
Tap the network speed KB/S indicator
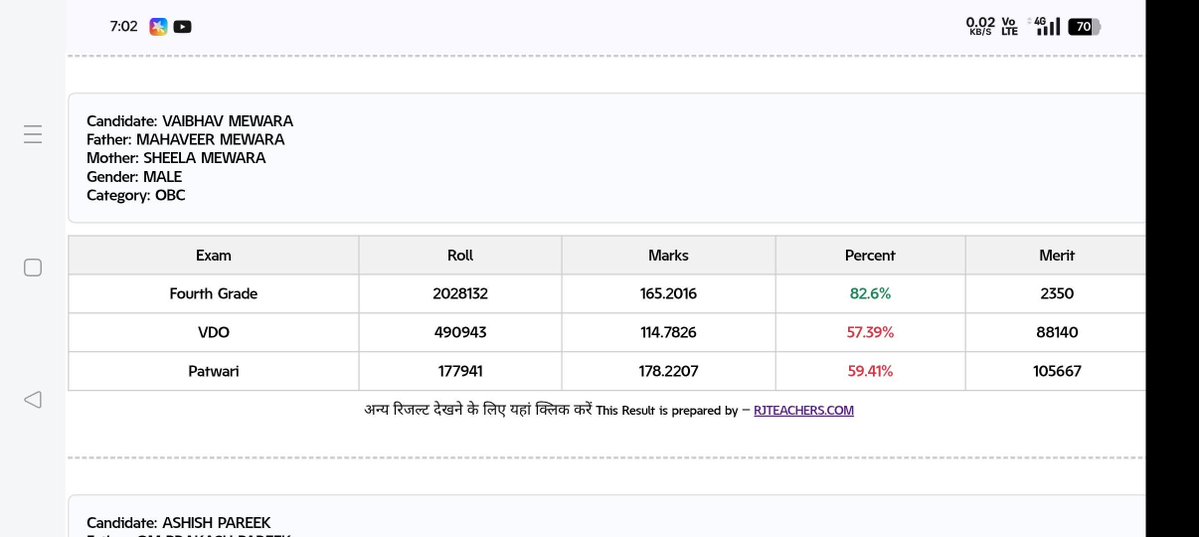point(980,27)
